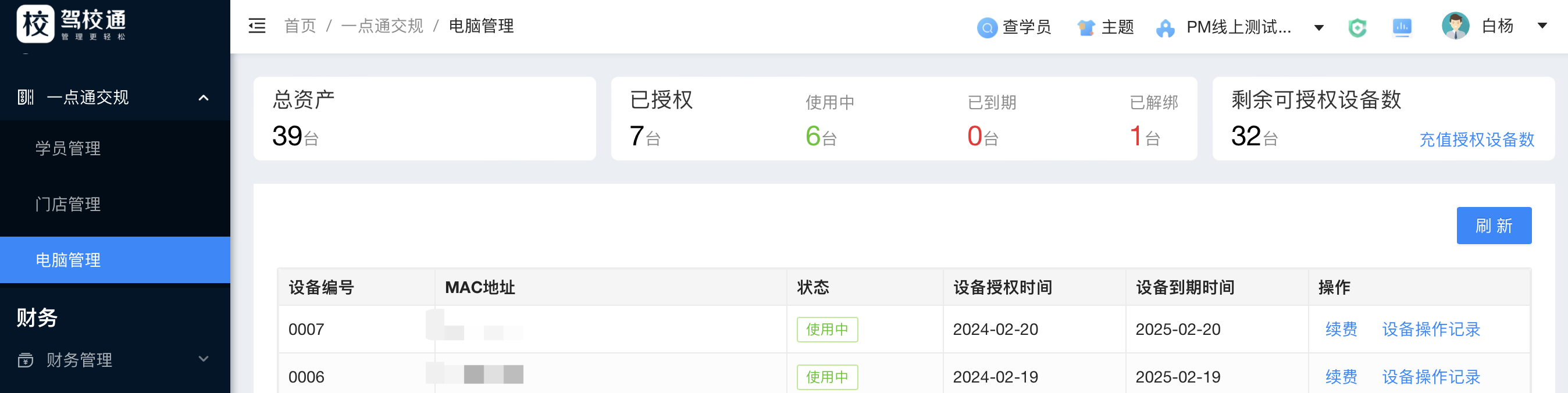1568x393 pixels.
Task: Open the PM线上测试 dropdown arrow
Action: pyautogui.click(x=1319, y=27)
